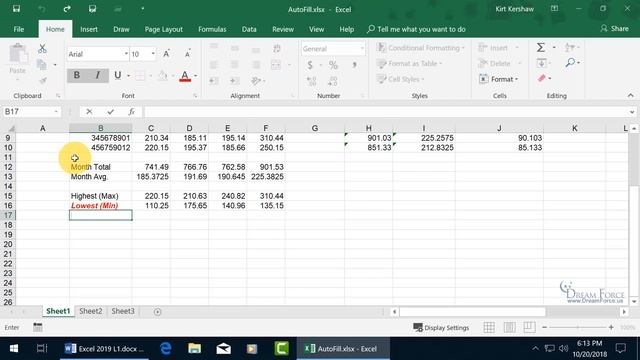640x360 pixels.
Task: Confirm the entry with the checkmark in the formula bar
Action: pos(111,112)
